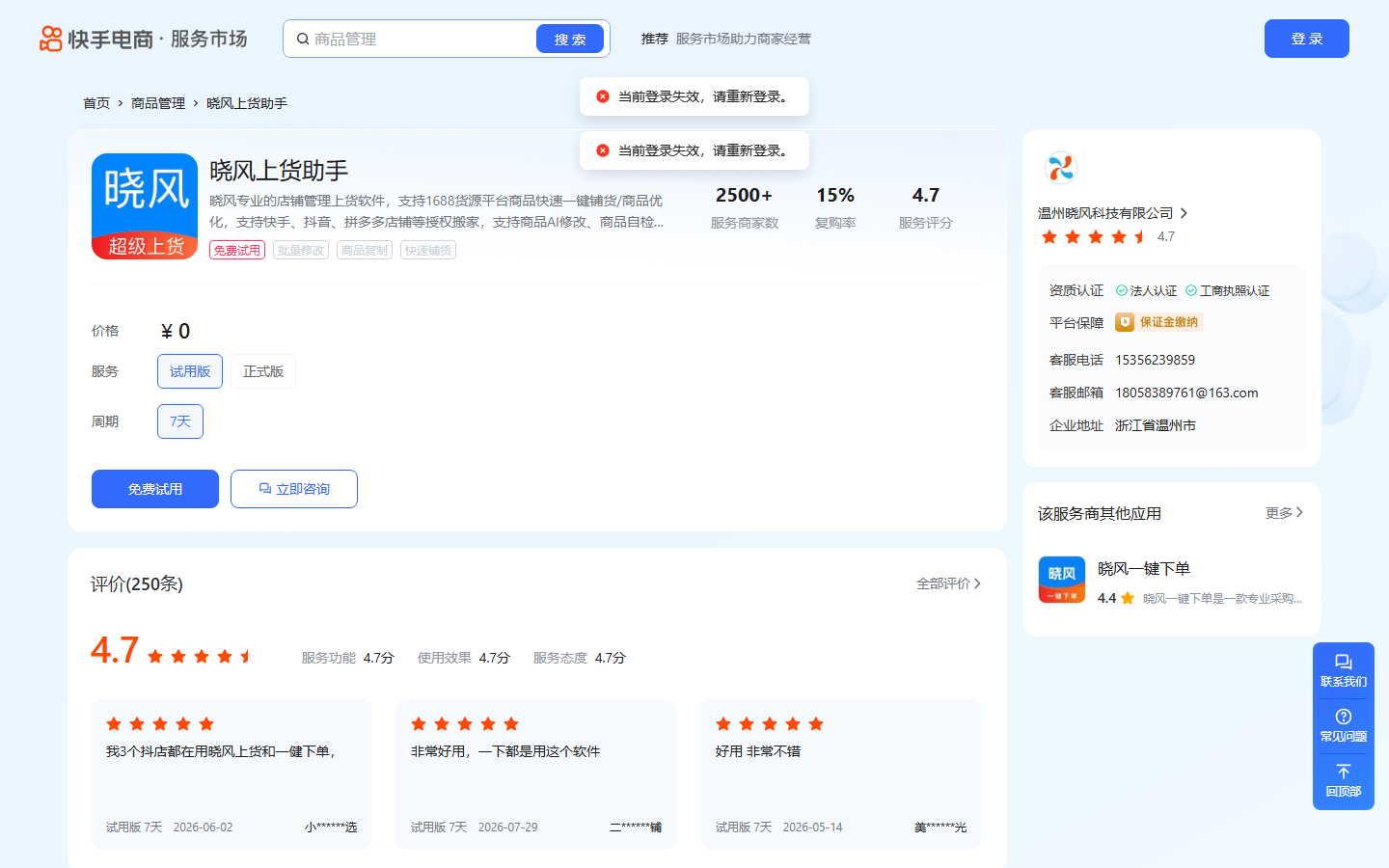This screenshot has width=1389, height=868.
Task: Click the 立即咨询 button
Action: point(294,489)
